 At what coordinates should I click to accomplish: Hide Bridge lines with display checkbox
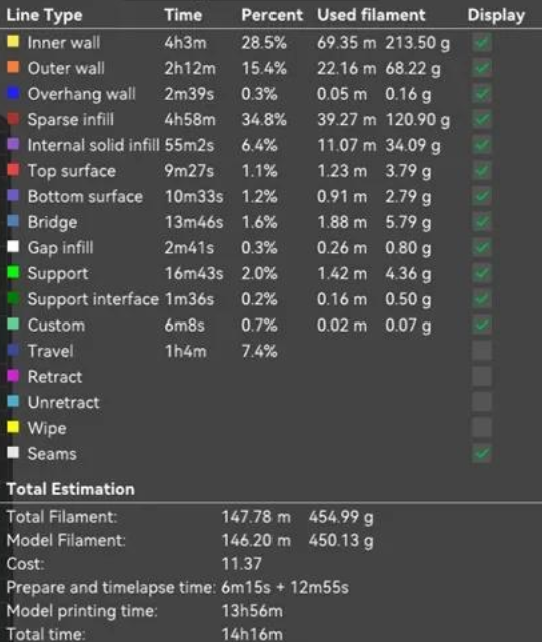click(x=481, y=222)
